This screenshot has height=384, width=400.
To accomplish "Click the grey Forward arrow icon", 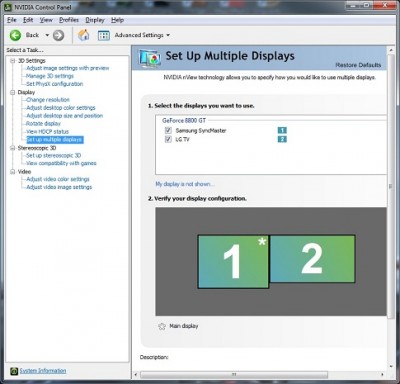I will pos(58,35).
